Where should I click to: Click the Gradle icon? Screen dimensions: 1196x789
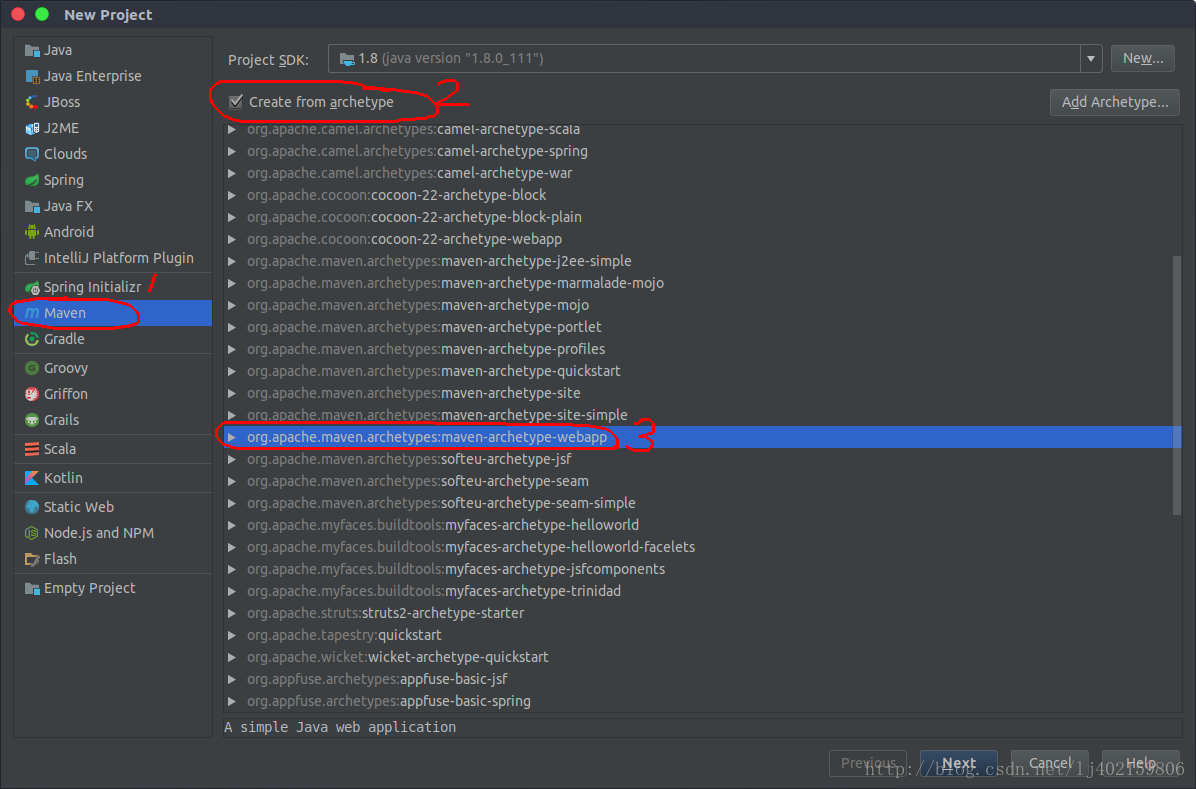(x=32, y=339)
